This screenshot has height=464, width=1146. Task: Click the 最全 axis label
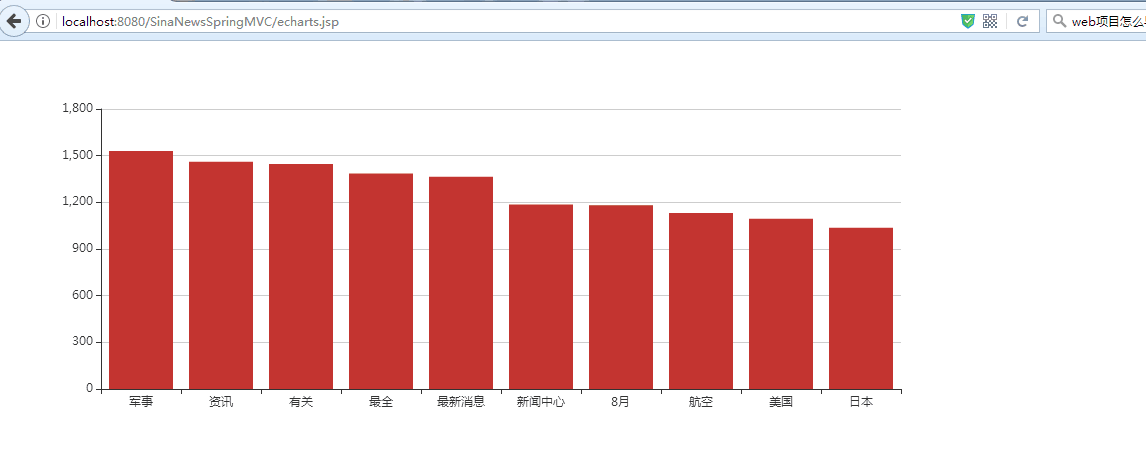pyautogui.click(x=381, y=402)
